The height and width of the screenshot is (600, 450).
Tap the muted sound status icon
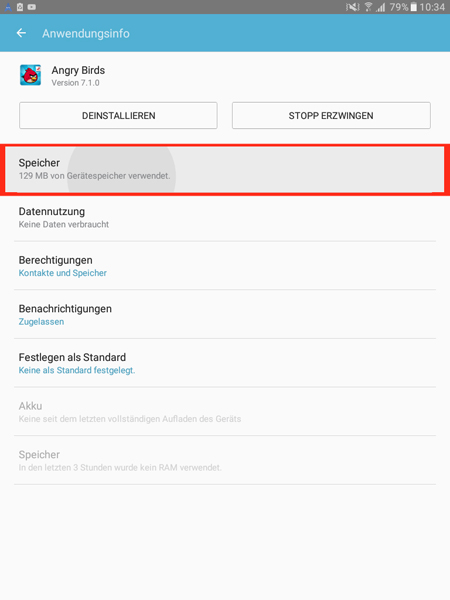coord(352,7)
